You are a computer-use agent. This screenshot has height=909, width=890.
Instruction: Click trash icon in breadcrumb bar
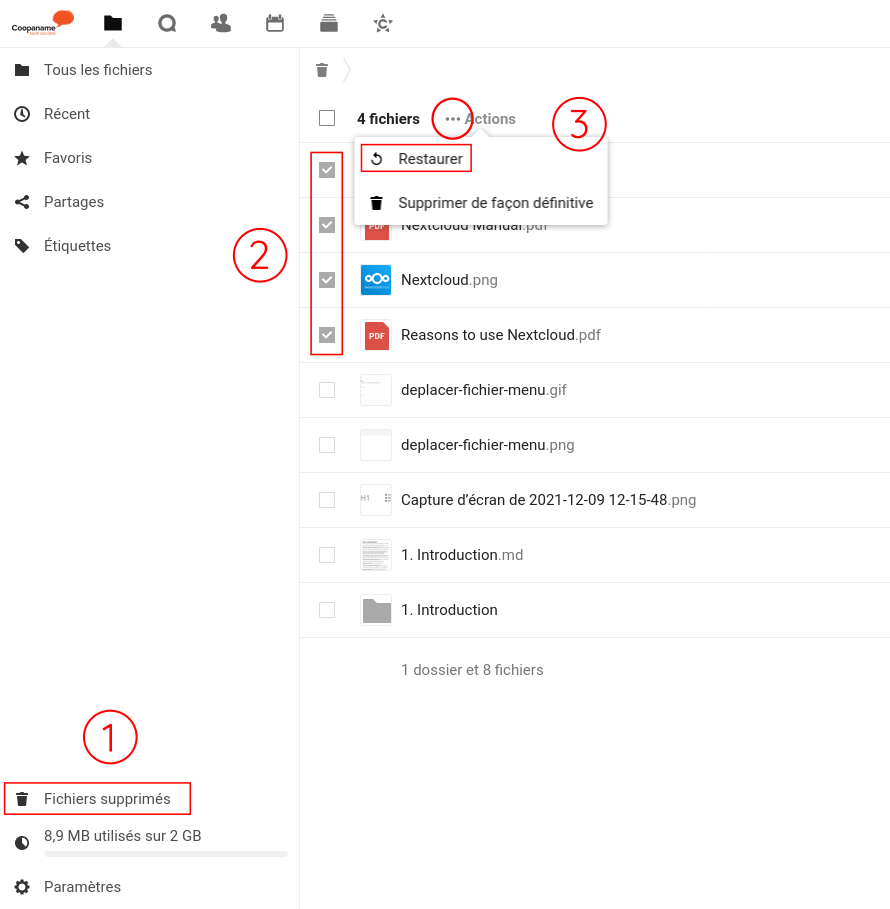321,70
